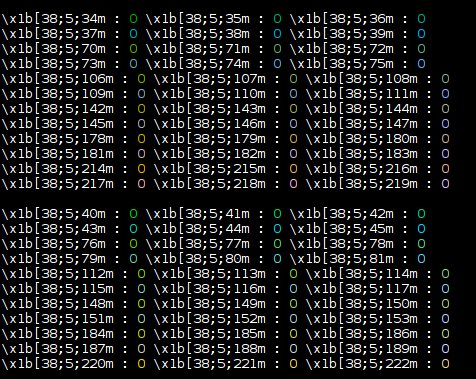Image resolution: width=476 pixels, height=379 pixels.
Task: Click the text \x1b[38;5;72m
Action: coord(342,49)
